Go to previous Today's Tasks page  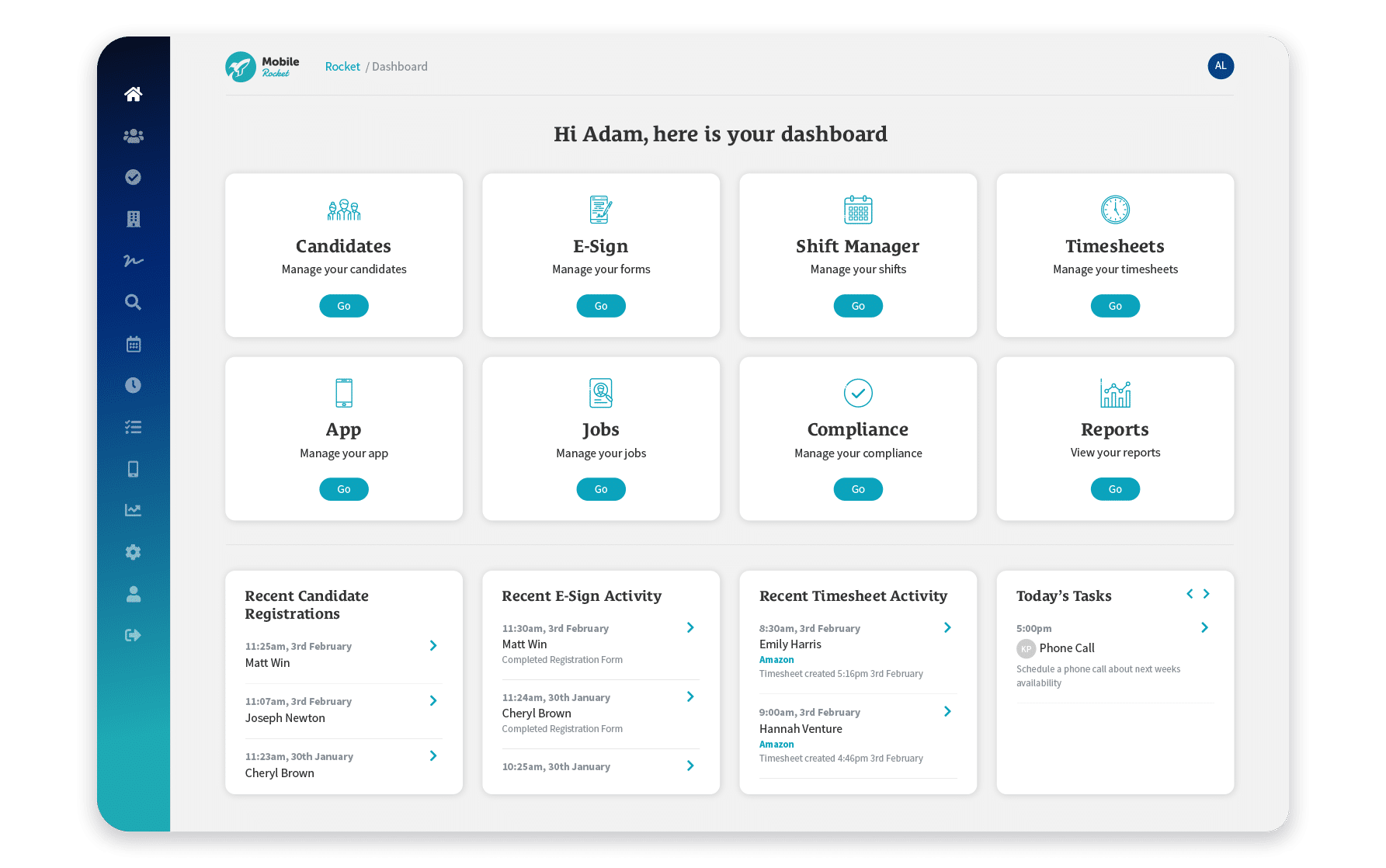click(1190, 594)
